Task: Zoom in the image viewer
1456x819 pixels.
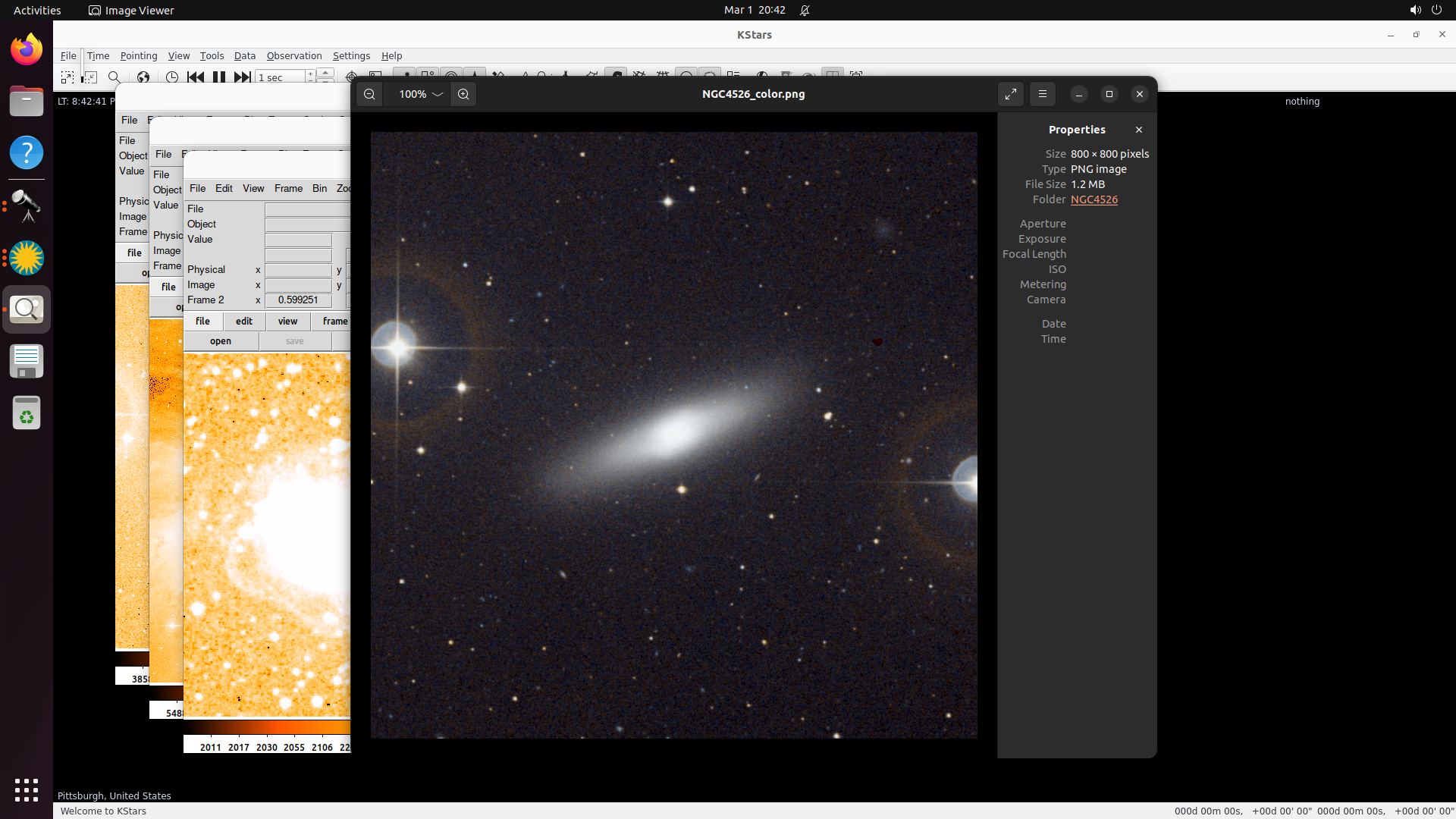Action: (x=463, y=94)
